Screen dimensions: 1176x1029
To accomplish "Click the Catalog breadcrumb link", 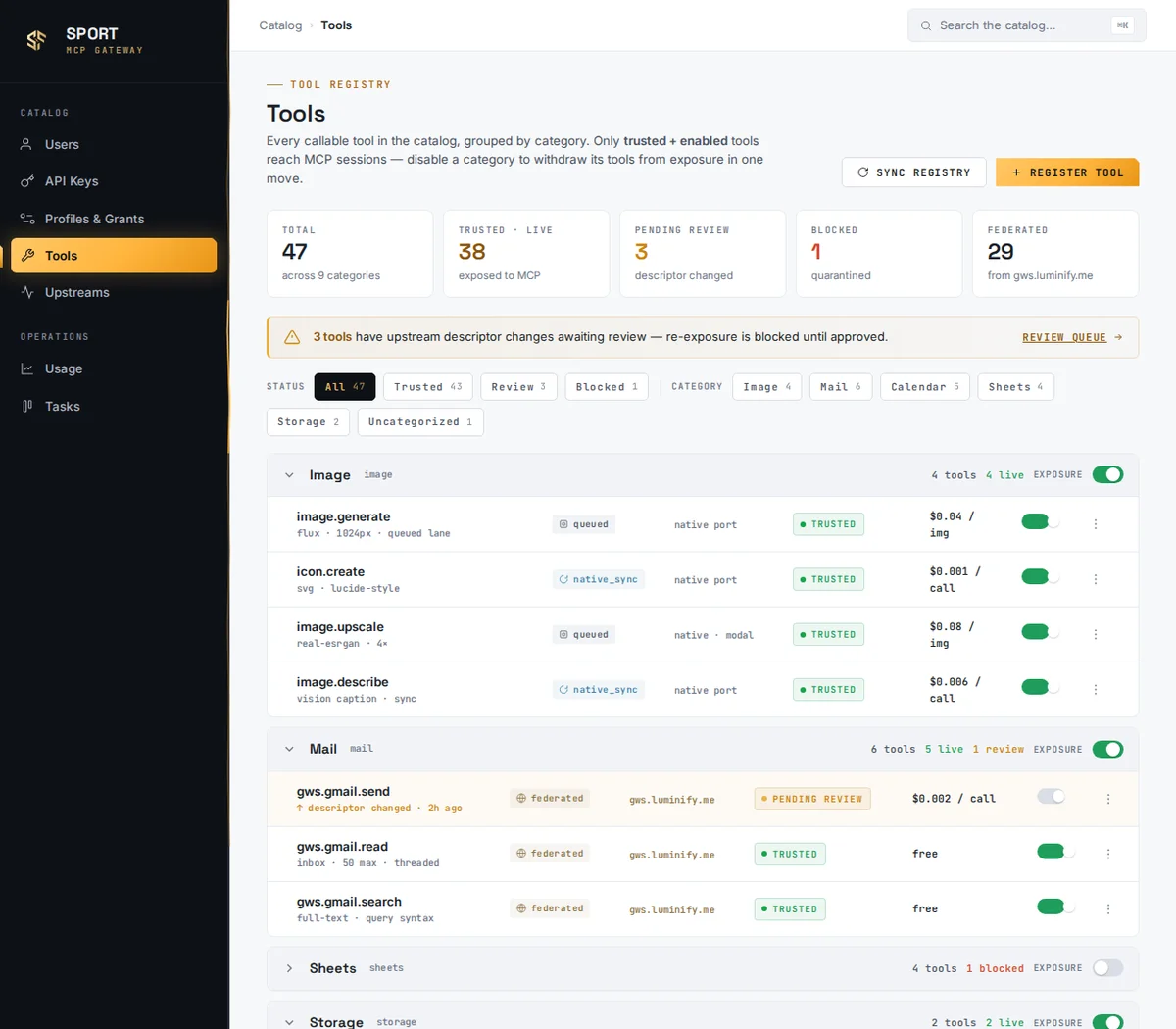I will [x=280, y=25].
